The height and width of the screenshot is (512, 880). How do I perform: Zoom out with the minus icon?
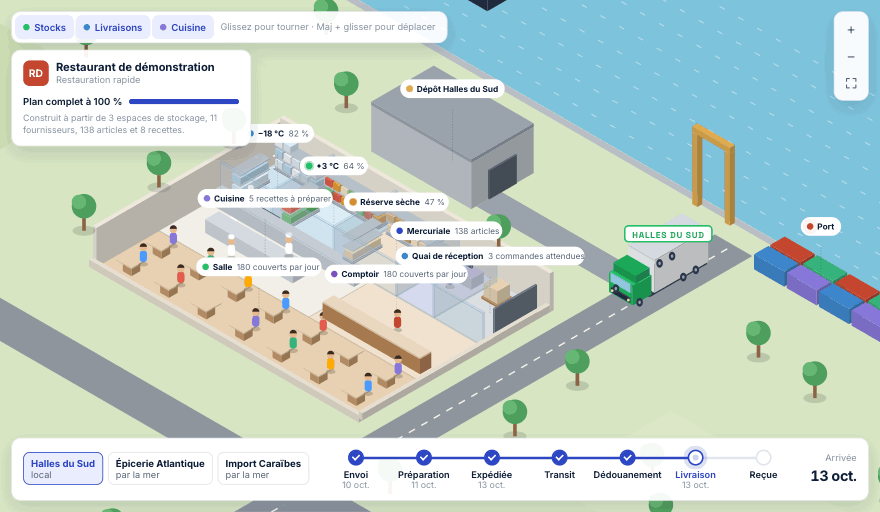coord(851,57)
